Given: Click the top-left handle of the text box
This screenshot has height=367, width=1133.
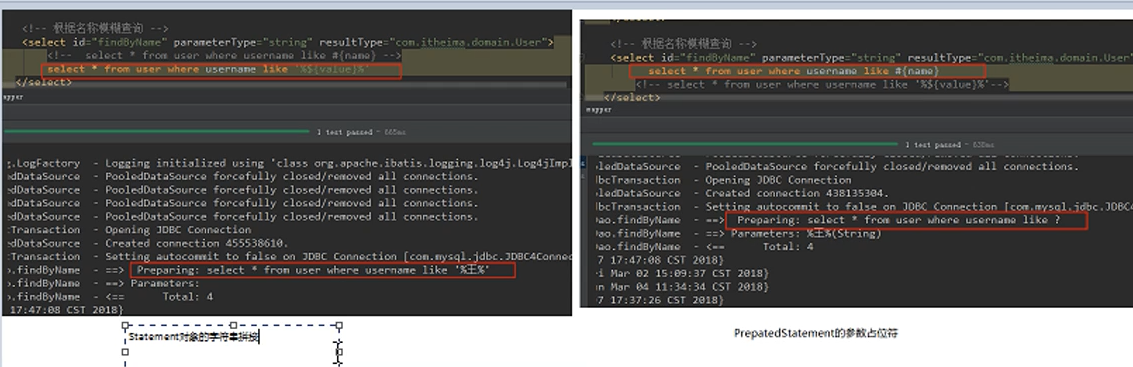Looking at the screenshot, I should pos(125,326).
